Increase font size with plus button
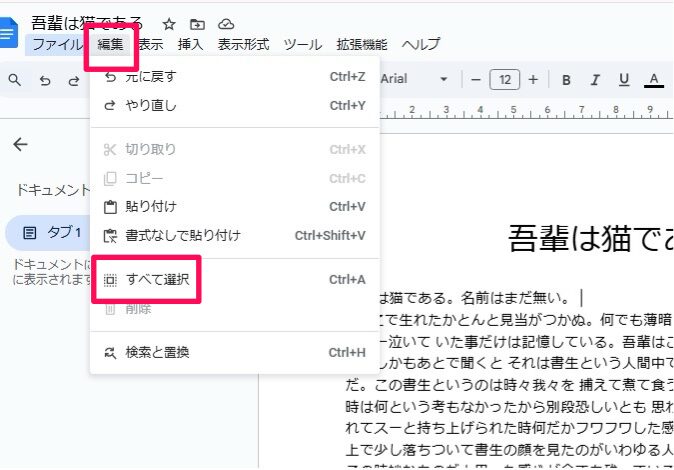Viewport: 674px width, 470px height. click(x=533, y=80)
